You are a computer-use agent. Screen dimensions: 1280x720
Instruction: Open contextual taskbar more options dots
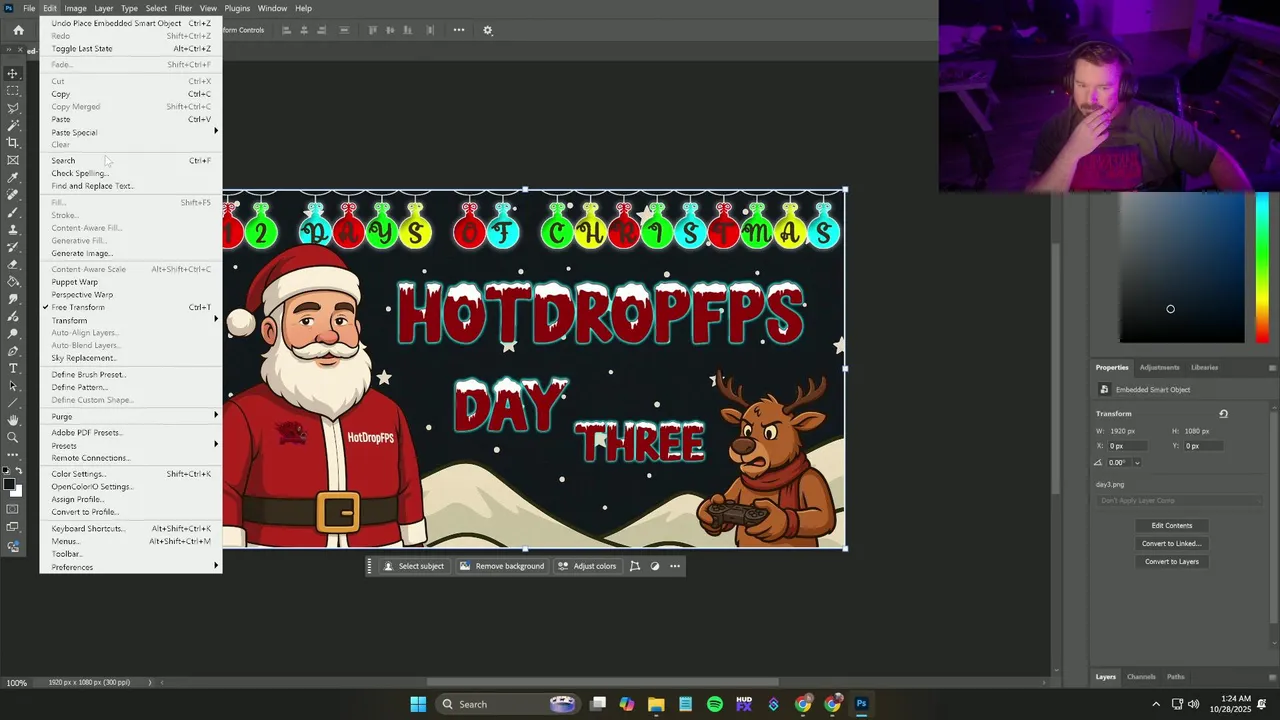(x=675, y=566)
